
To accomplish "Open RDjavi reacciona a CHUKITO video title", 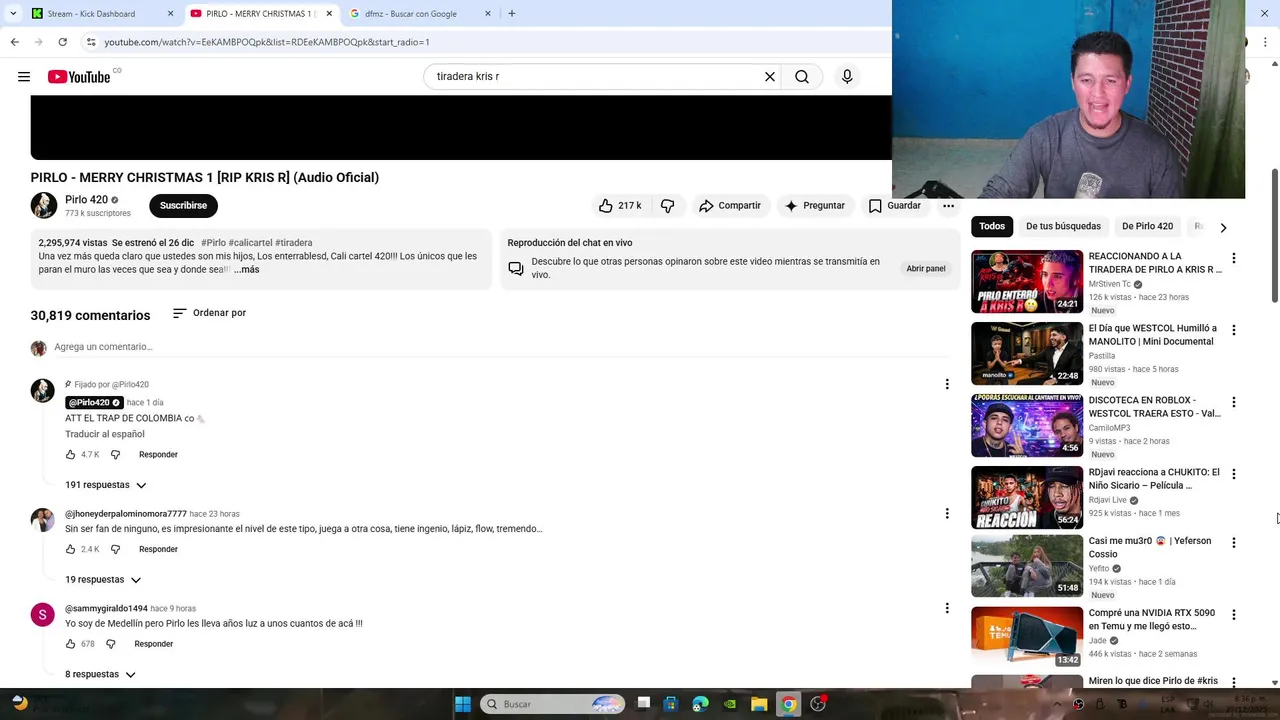I will (1154, 479).
